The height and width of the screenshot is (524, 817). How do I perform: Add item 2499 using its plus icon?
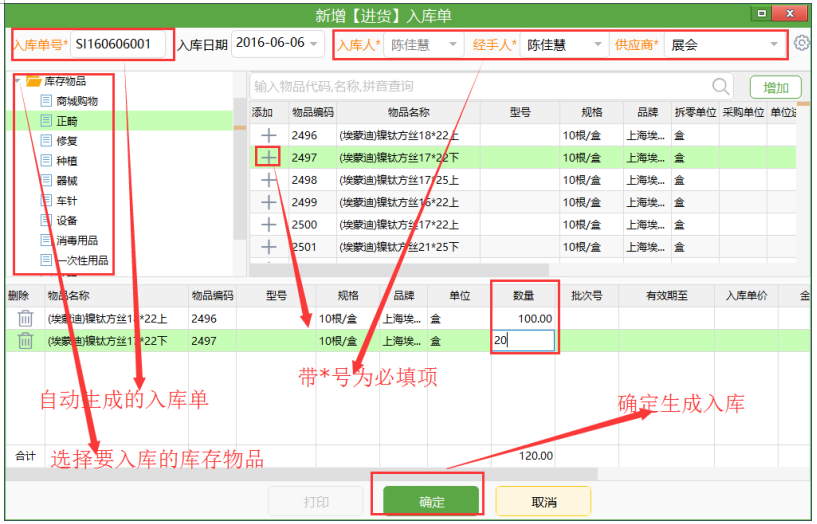[268, 202]
